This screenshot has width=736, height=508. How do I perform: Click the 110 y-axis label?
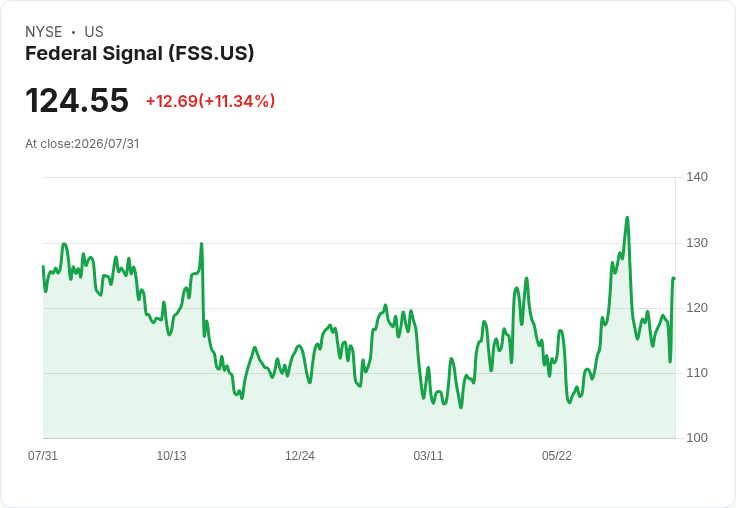coord(697,373)
